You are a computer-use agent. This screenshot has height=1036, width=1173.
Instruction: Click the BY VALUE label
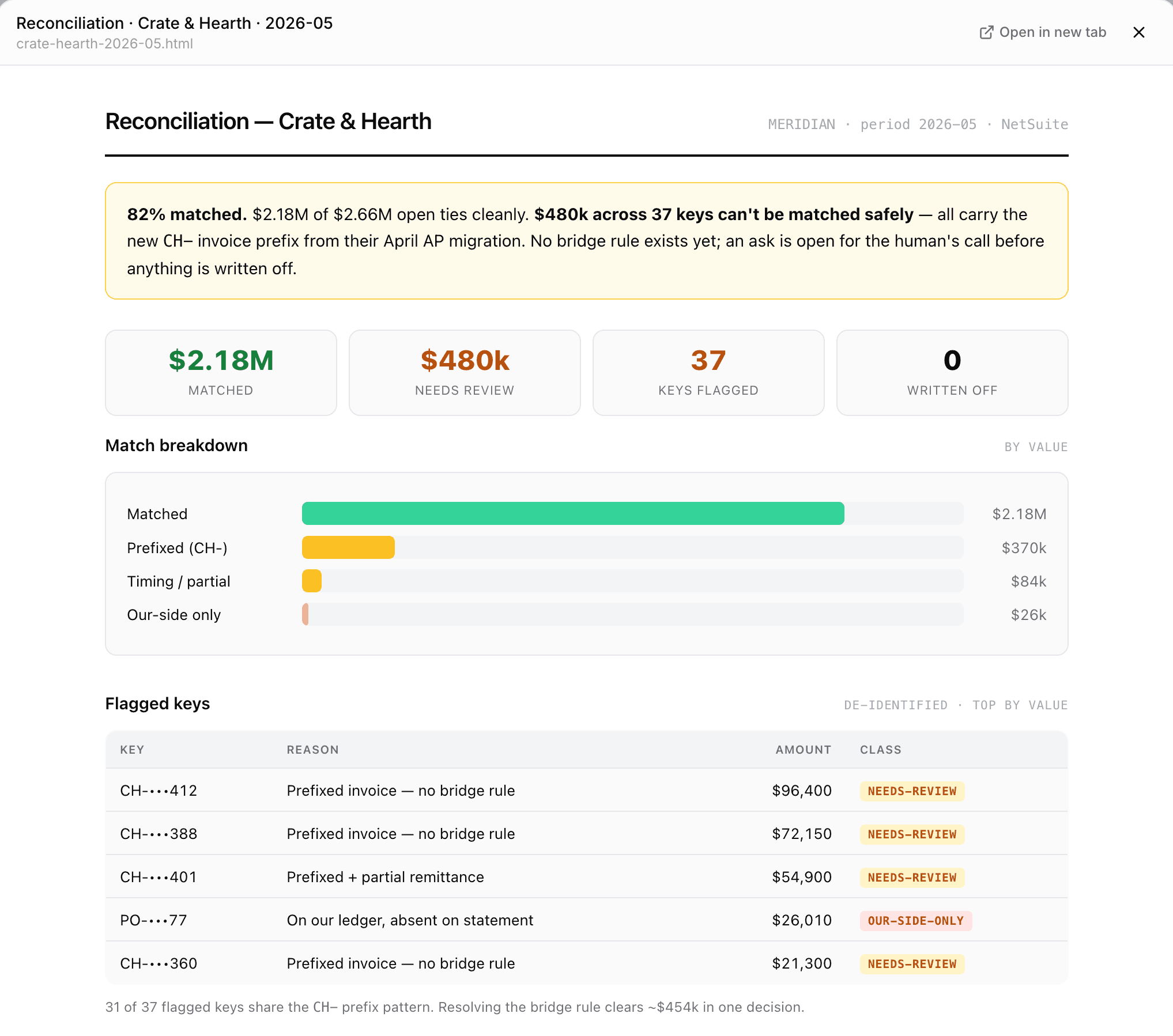(x=1036, y=447)
